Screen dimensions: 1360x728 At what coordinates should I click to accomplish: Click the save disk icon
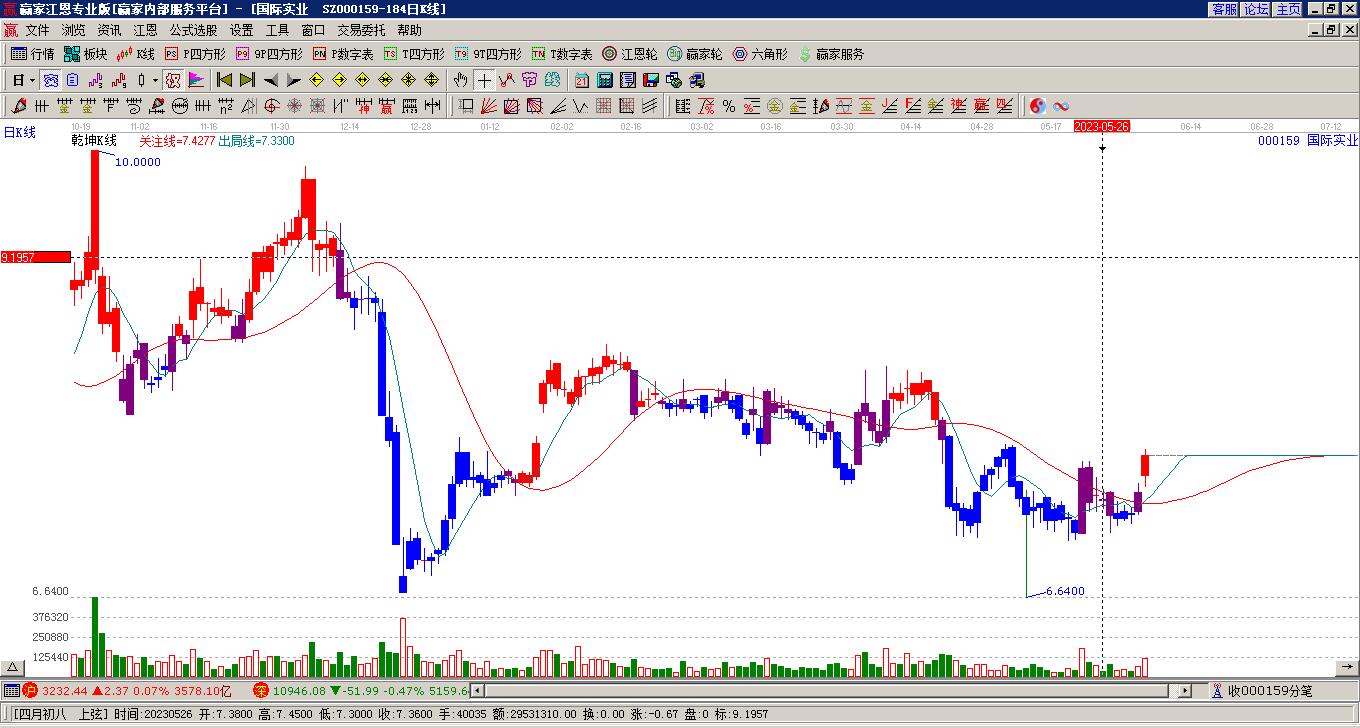point(651,80)
